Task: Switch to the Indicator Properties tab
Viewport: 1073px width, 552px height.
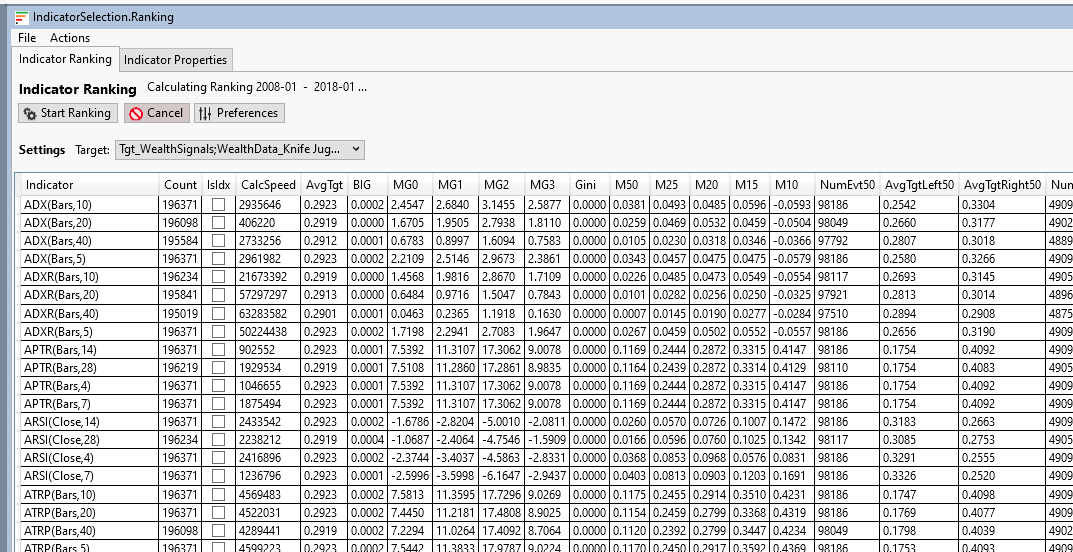Action: (x=176, y=60)
